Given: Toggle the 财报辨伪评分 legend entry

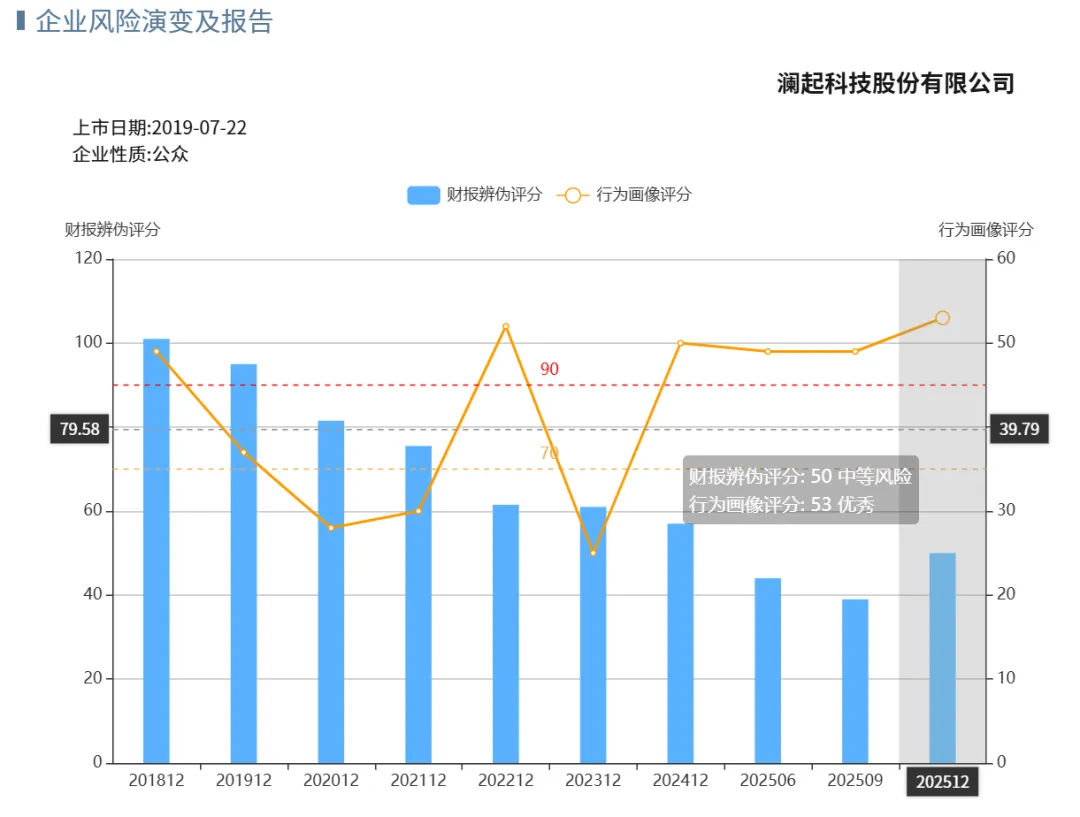Looking at the screenshot, I should click(x=475, y=195).
